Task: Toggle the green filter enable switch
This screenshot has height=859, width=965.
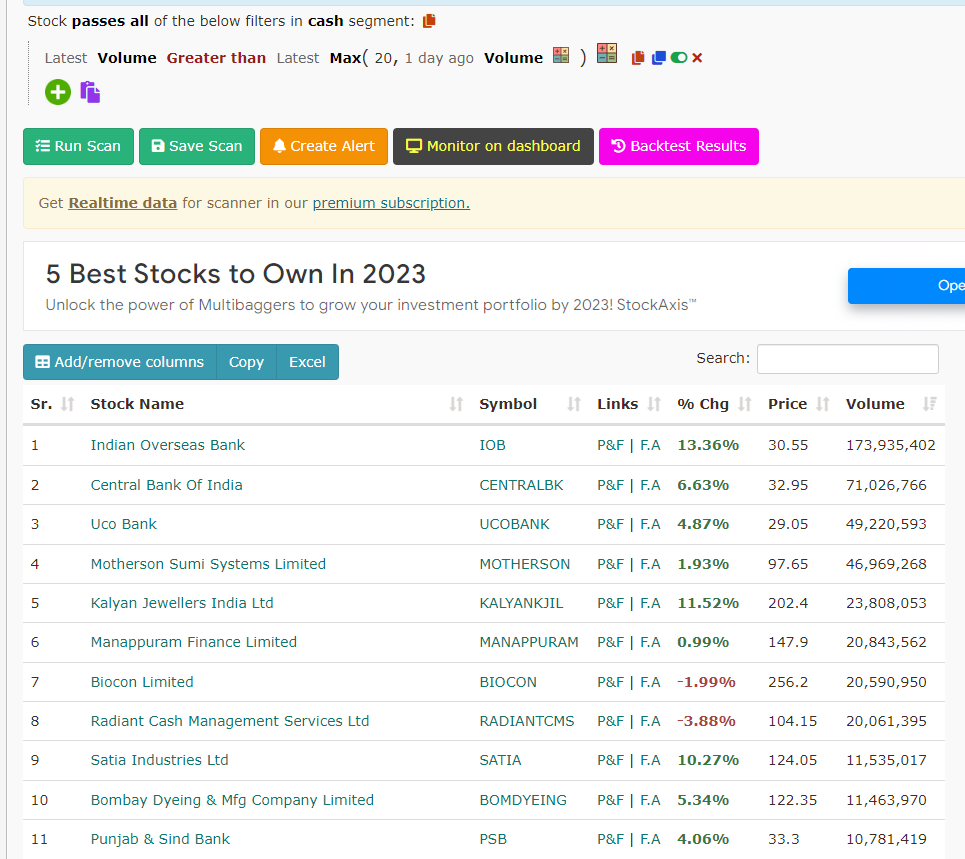Action: click(x=679, y=58)
